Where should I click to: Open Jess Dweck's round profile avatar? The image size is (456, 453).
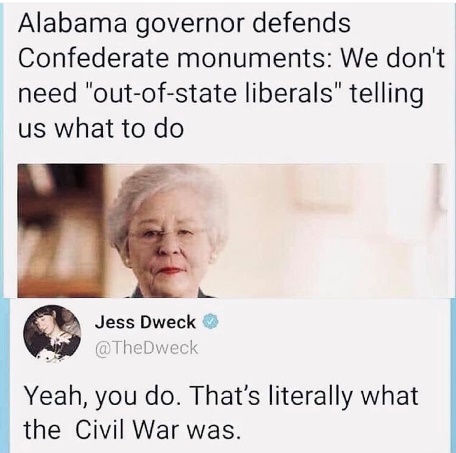click(52, 334)
